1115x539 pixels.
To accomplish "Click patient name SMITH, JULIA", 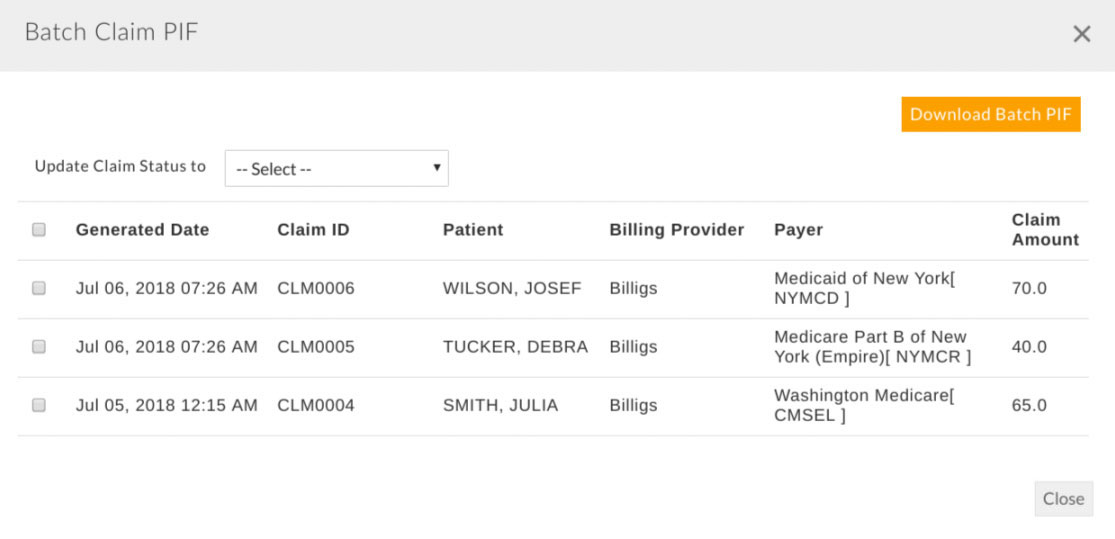I will [x=500, y=406].
